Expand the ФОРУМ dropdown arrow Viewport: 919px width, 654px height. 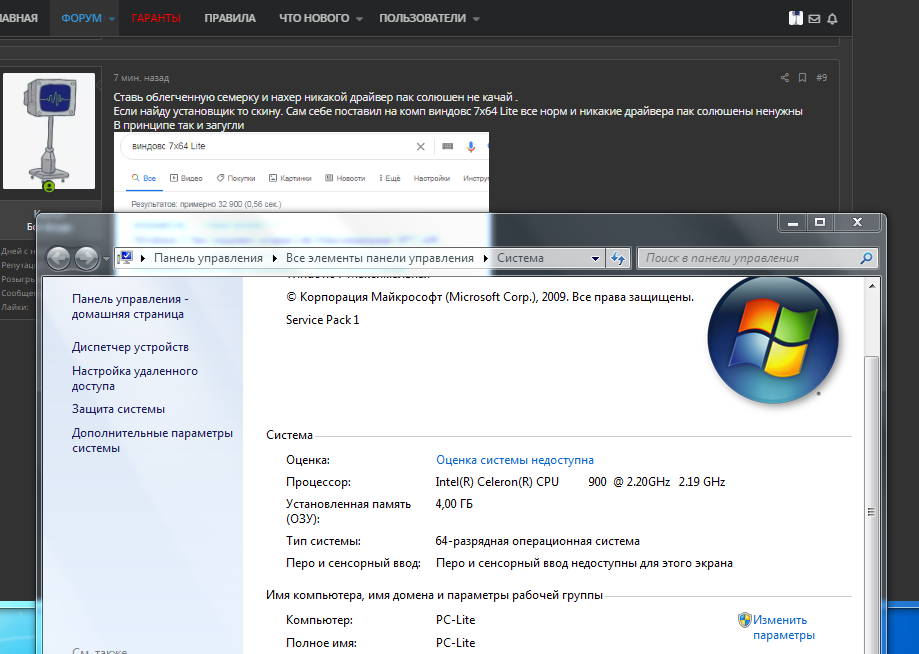(x=111, y=19)
